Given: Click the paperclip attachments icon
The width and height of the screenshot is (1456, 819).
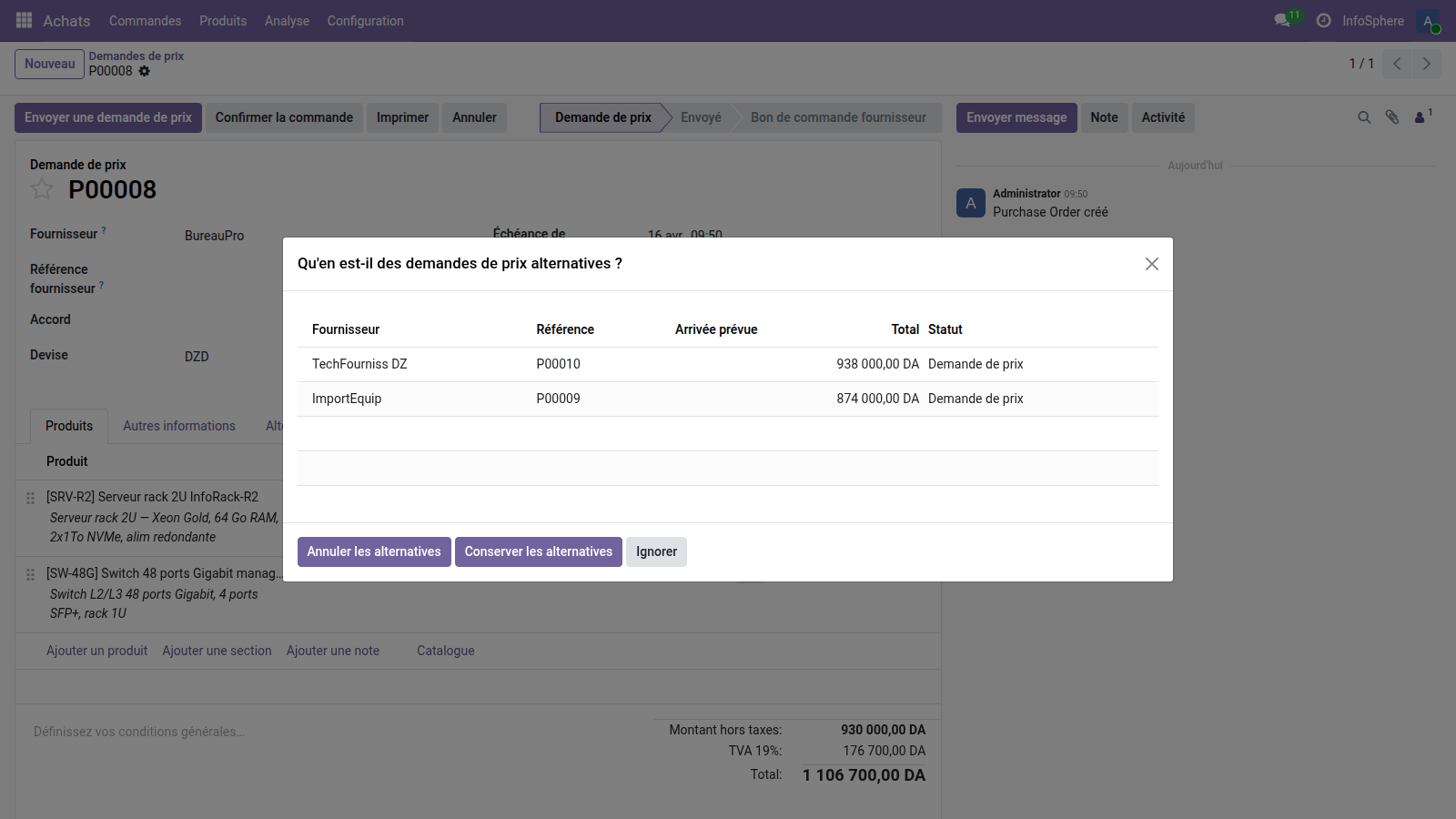Looking at the screenshot, I should (x=1391, y=117).
